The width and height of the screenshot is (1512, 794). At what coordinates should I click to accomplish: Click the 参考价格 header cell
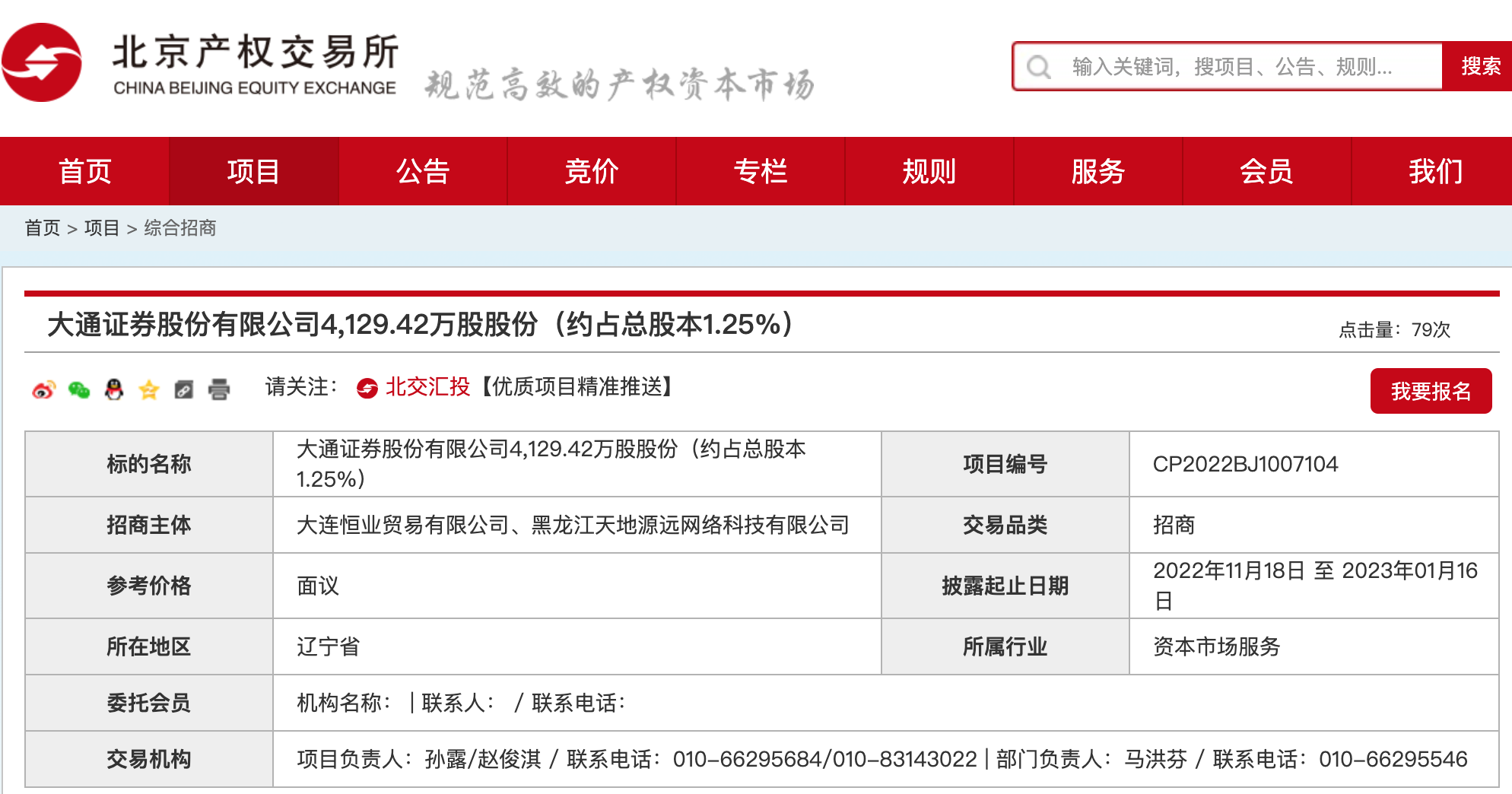coord(149,586)
